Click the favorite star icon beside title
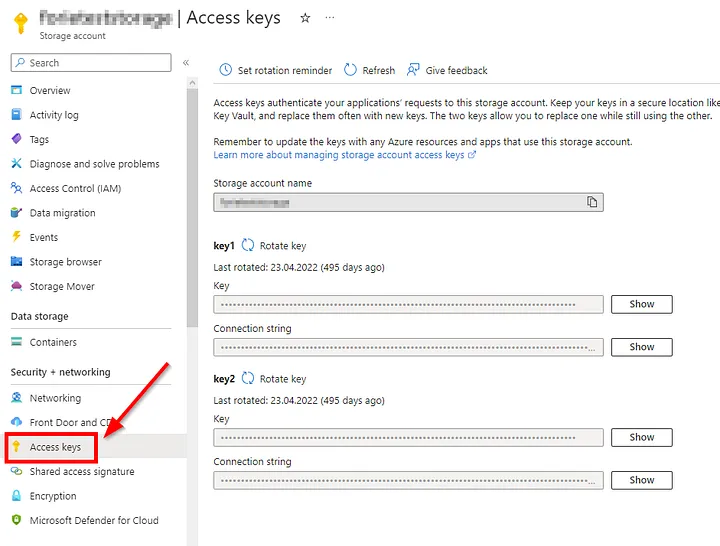The height and width of the screenshot is (546, 720). 305,18
